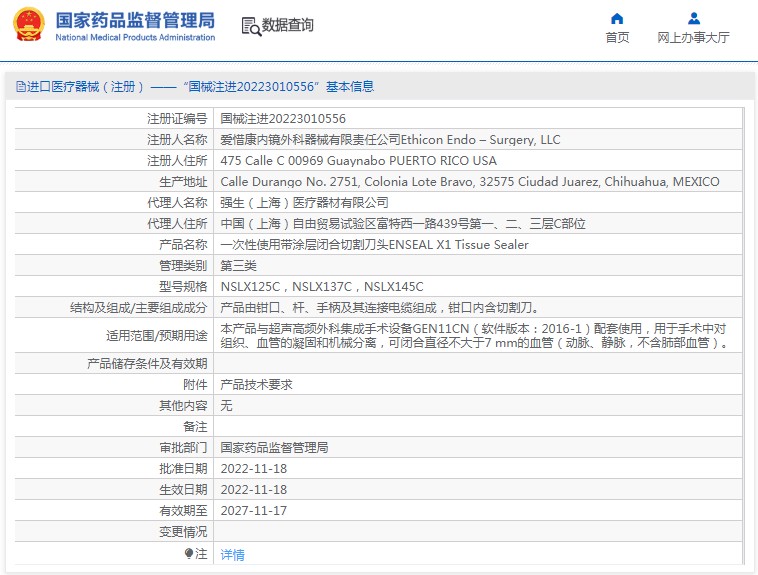Click the lightbulb icon beside 注
The image size is (758, 575).
[x=189, y=553]
